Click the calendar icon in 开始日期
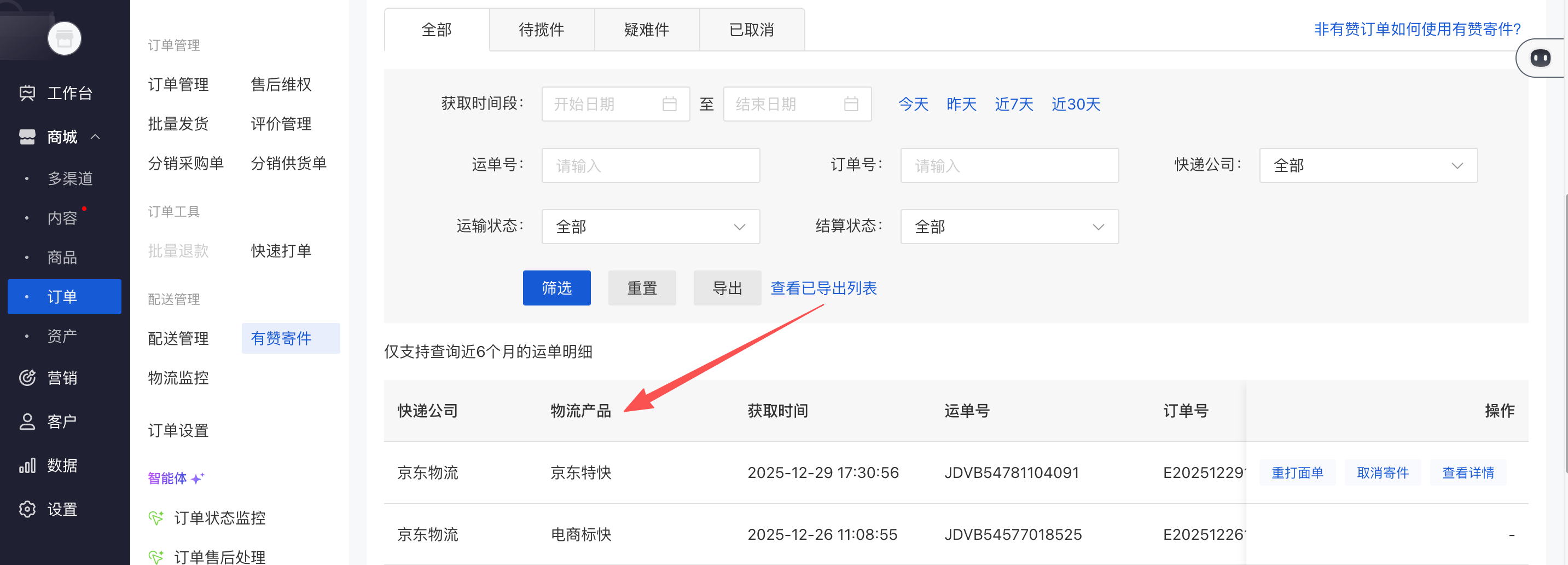 [669, 104]
